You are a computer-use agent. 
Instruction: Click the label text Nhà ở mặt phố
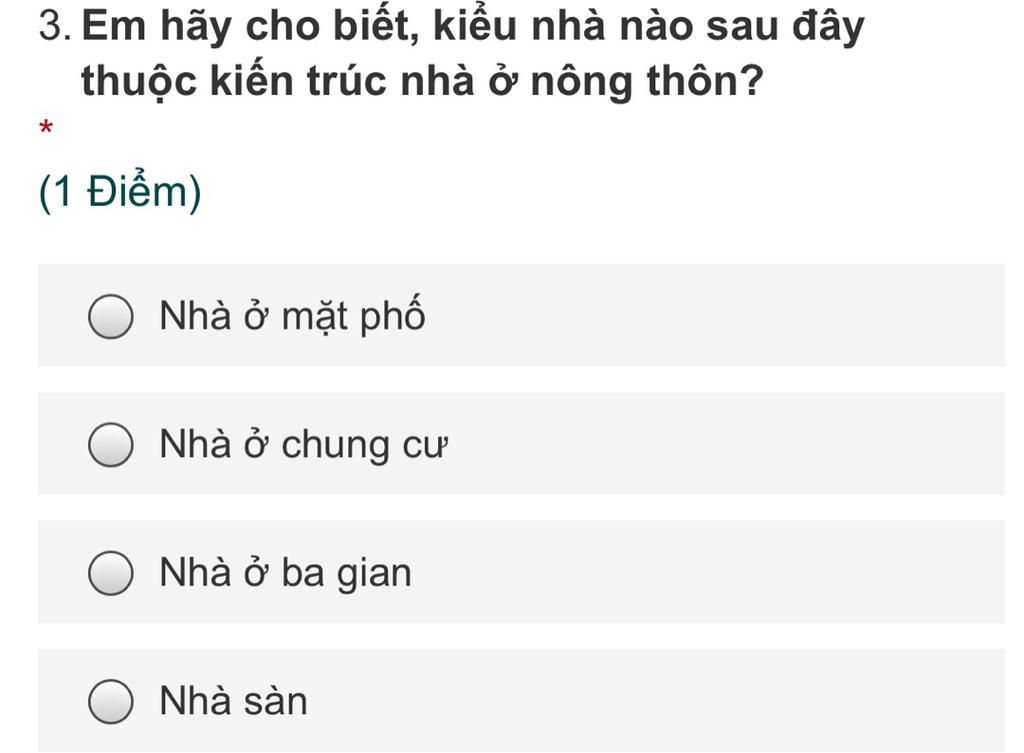coord(292,317)
